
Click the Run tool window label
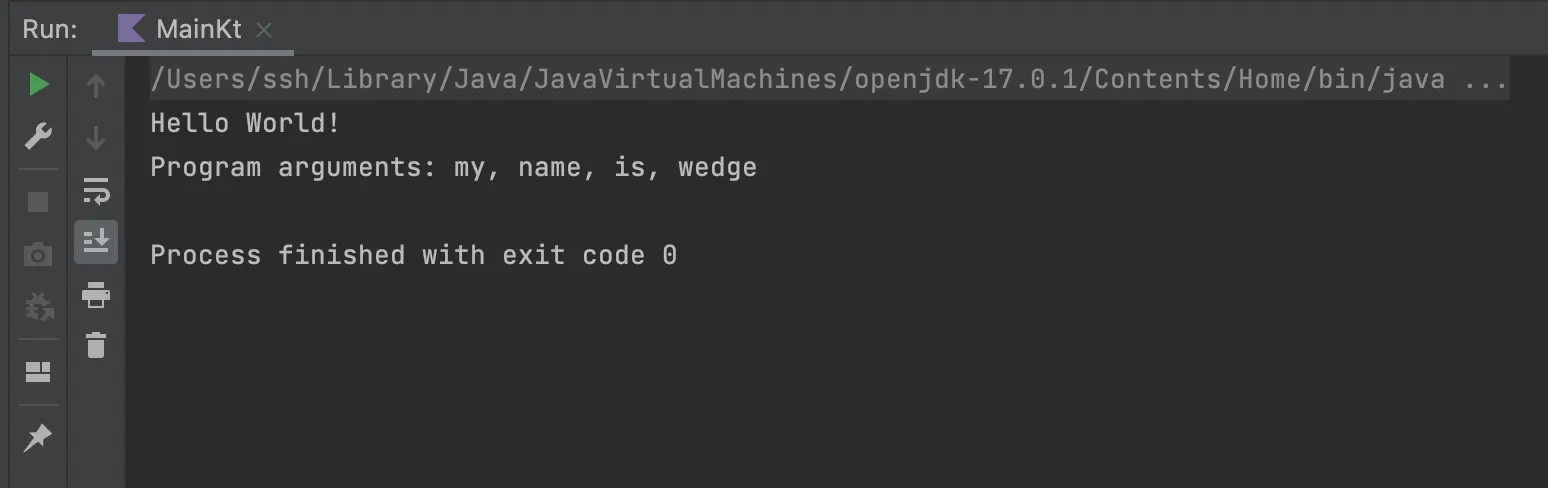click(50, 29)
